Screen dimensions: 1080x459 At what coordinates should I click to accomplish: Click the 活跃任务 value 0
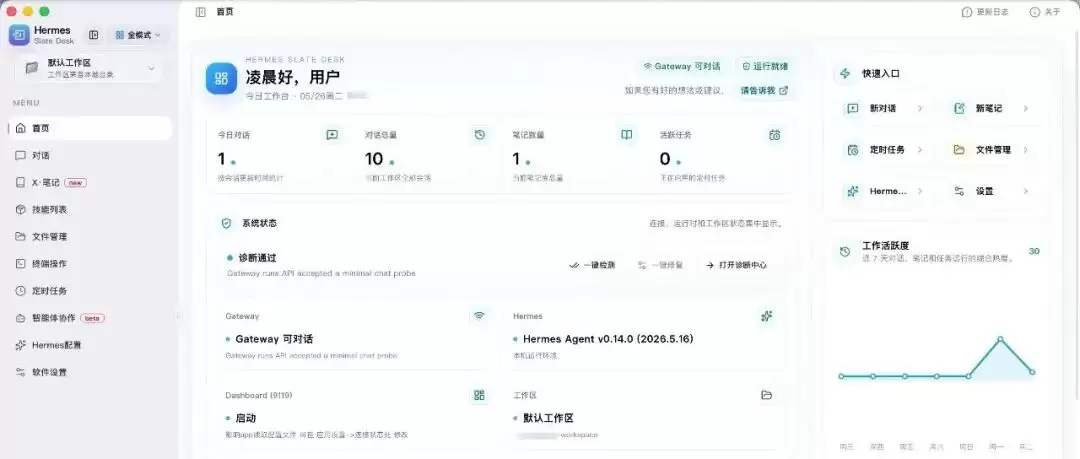(x=665, y=159)
